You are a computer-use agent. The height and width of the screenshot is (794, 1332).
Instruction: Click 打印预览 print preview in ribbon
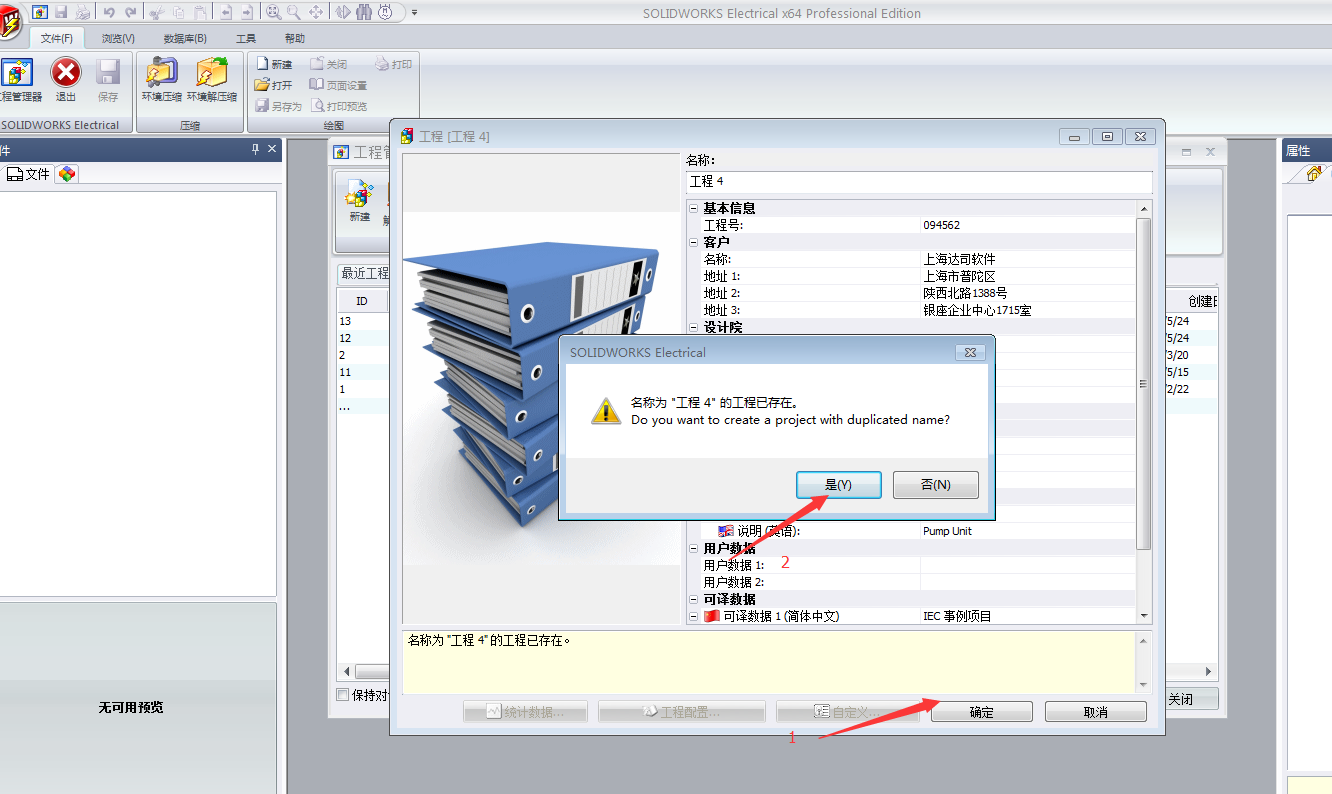(x=340, y=106)
